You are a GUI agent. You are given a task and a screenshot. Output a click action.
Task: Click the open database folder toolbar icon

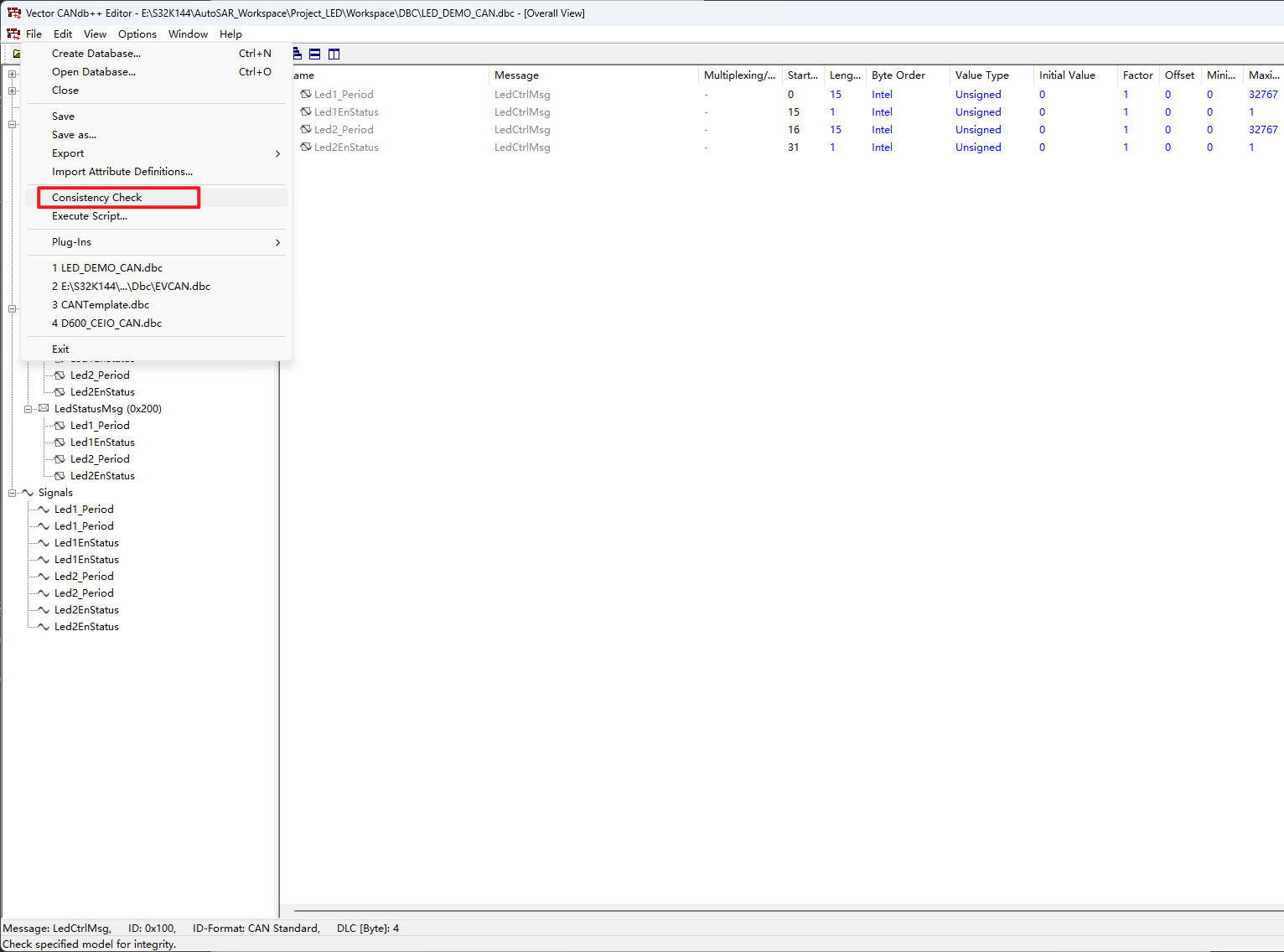click(16, 54)
